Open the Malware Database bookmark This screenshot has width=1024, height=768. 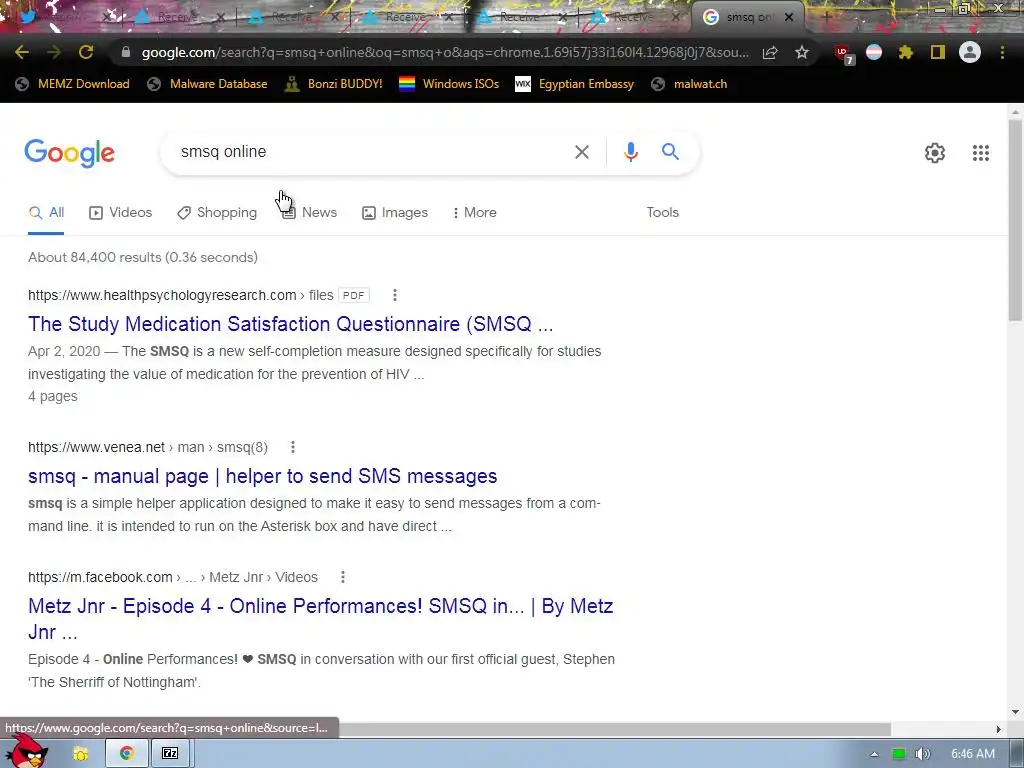208,84
